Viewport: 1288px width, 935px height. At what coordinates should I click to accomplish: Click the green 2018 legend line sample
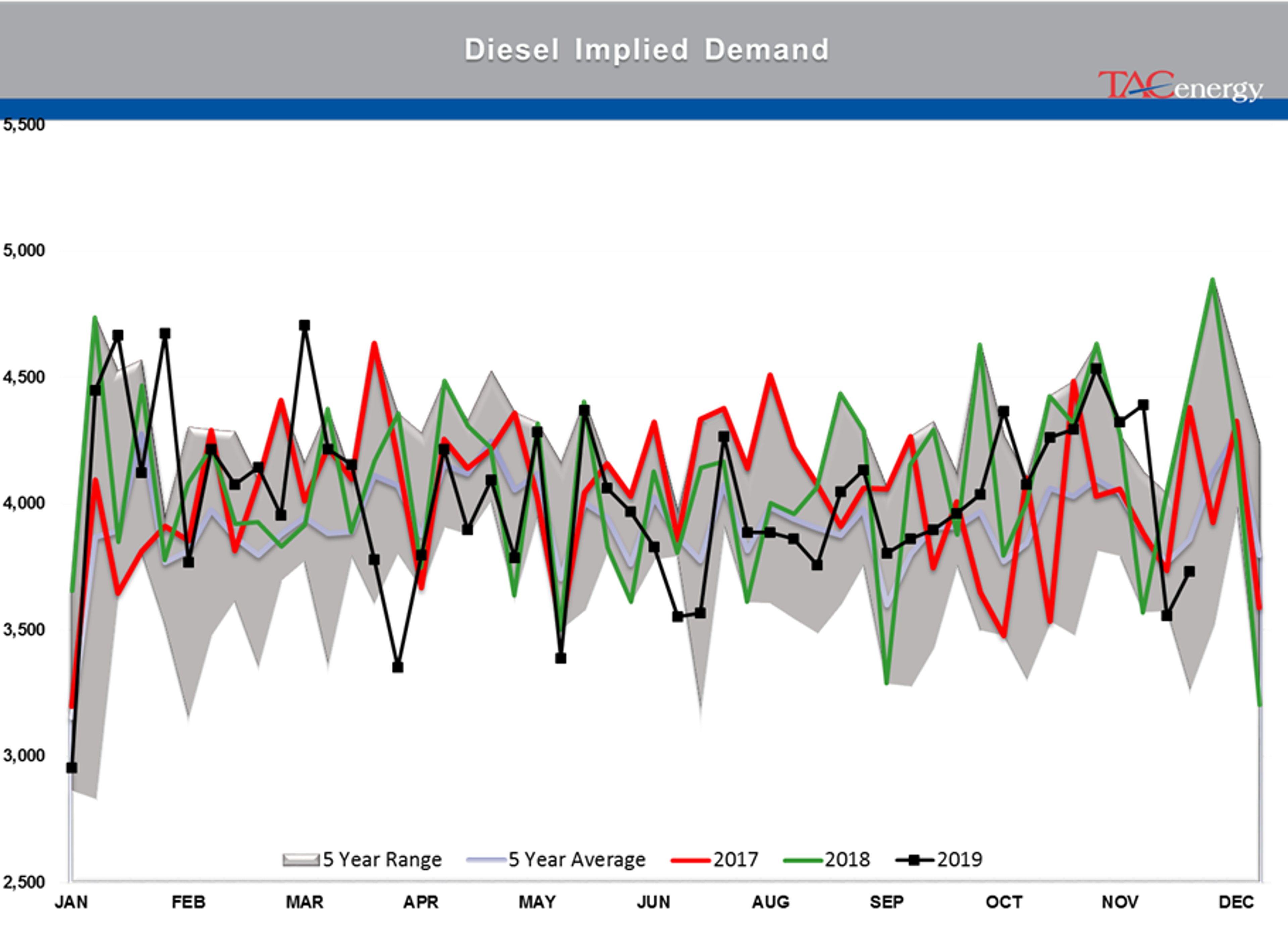click(x=802, y=861)
